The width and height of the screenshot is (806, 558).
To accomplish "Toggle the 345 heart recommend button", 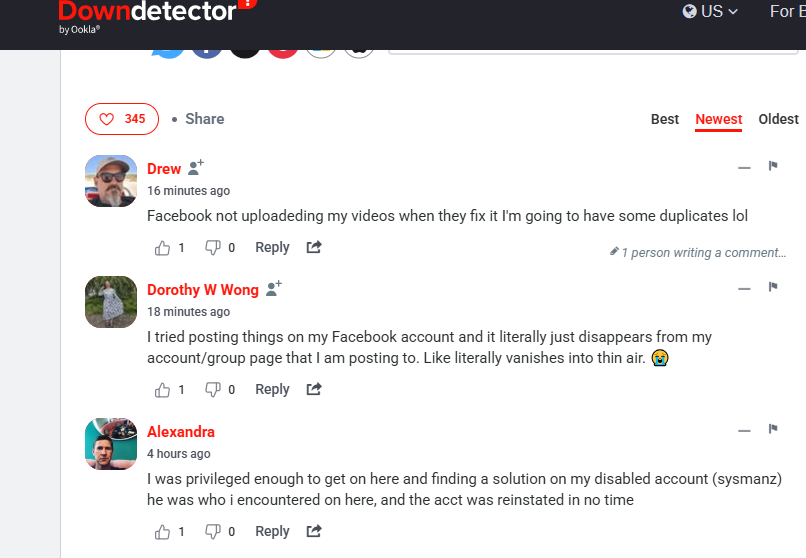I will 122,119.
